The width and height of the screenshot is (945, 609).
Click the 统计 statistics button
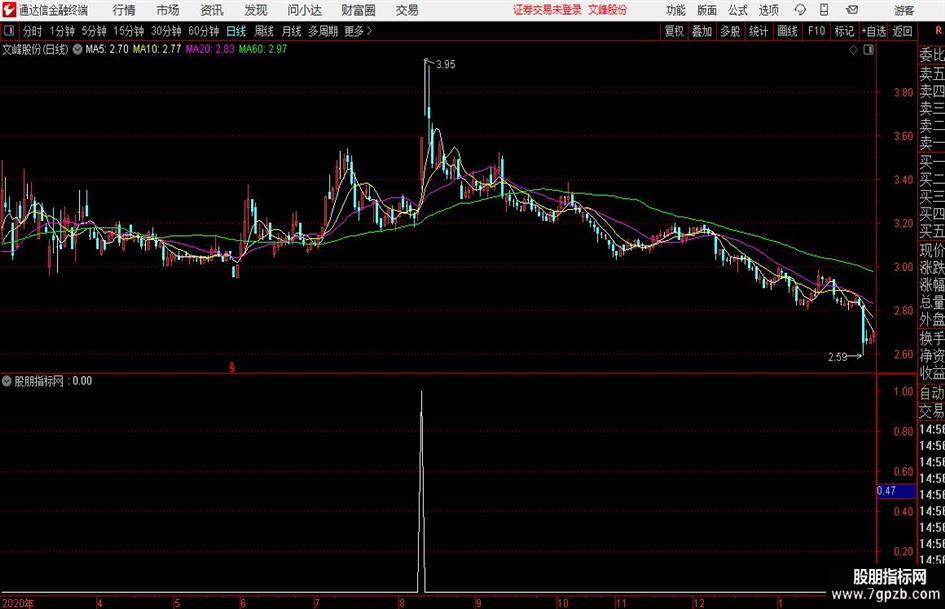coord(758,31)
